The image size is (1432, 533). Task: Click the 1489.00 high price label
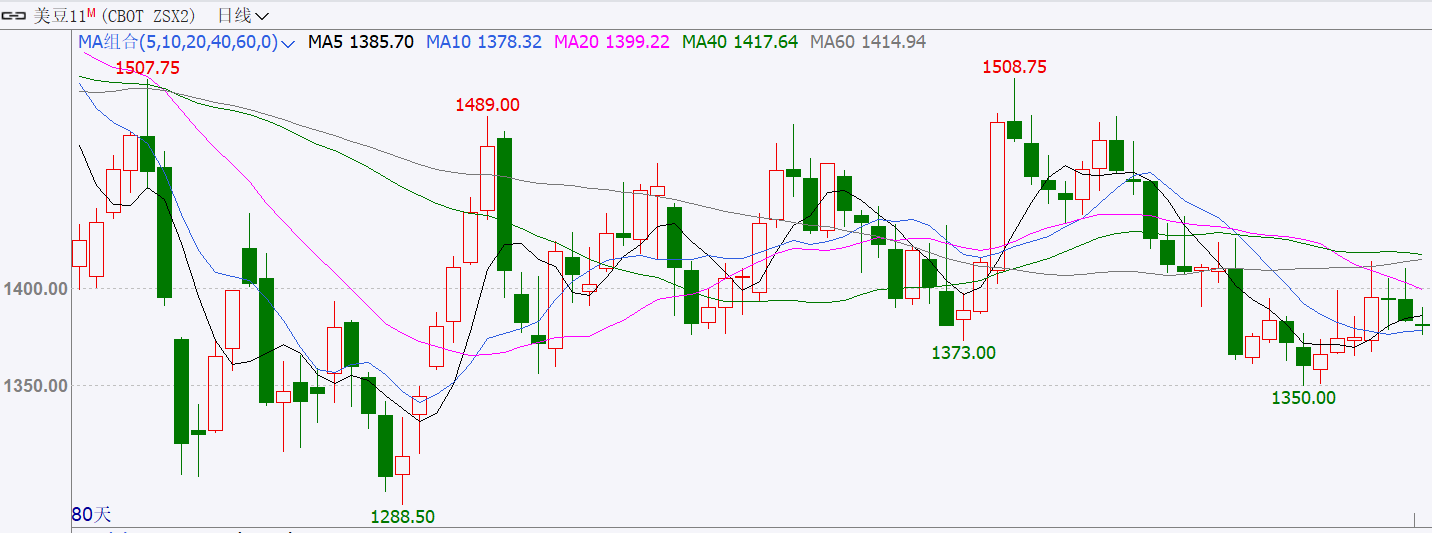[488, 105]
